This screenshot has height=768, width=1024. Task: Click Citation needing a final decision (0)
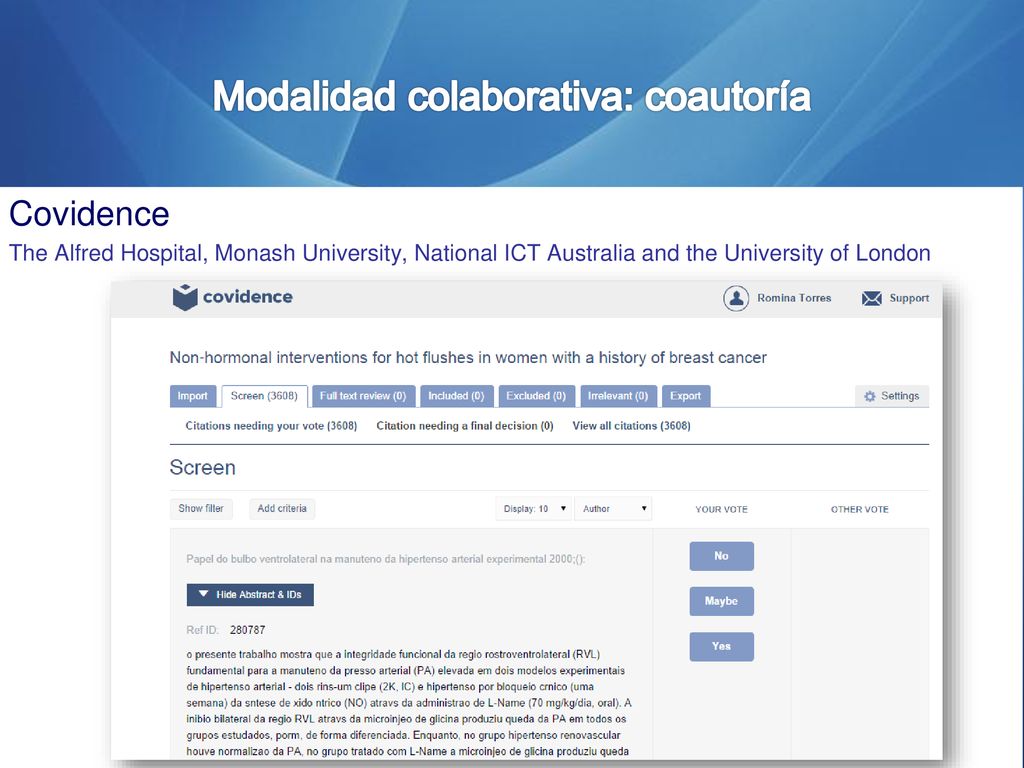465,426
